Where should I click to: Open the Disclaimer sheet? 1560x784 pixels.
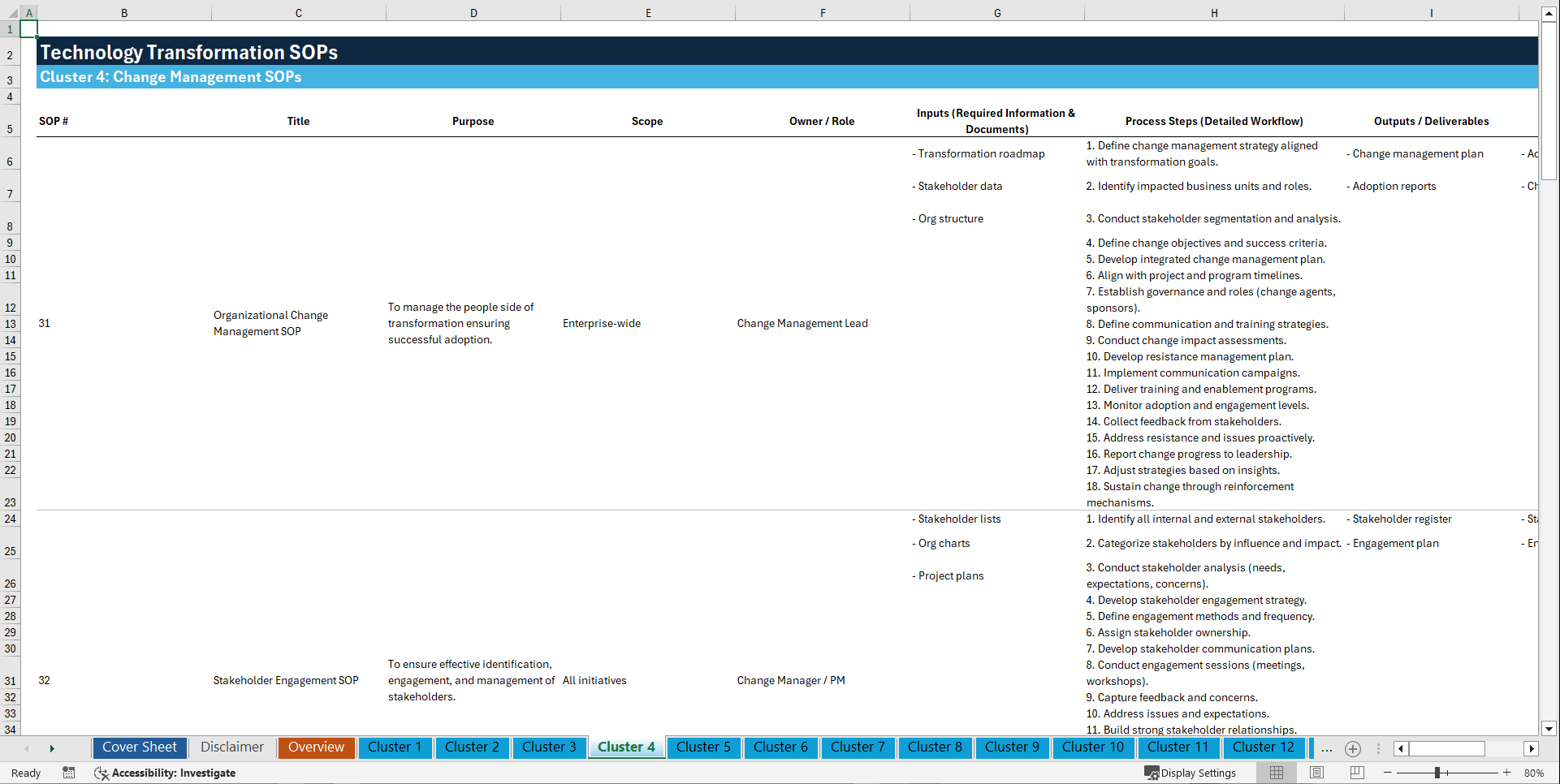(x=231, y=747)
